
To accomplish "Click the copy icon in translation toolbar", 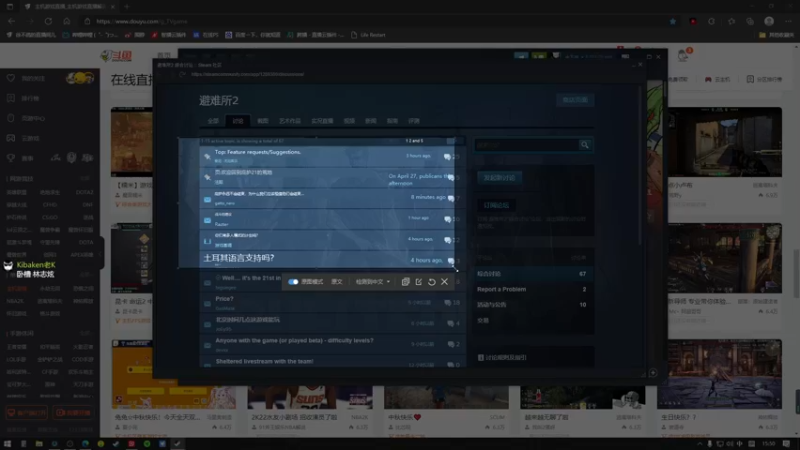I will pos(406,282).
